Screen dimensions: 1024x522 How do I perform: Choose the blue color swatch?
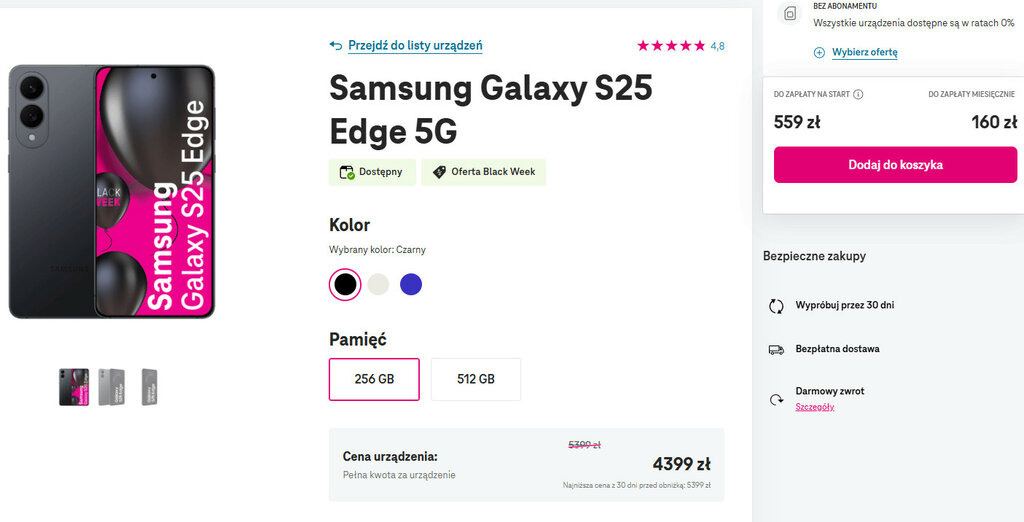click(x=411, y=285)
